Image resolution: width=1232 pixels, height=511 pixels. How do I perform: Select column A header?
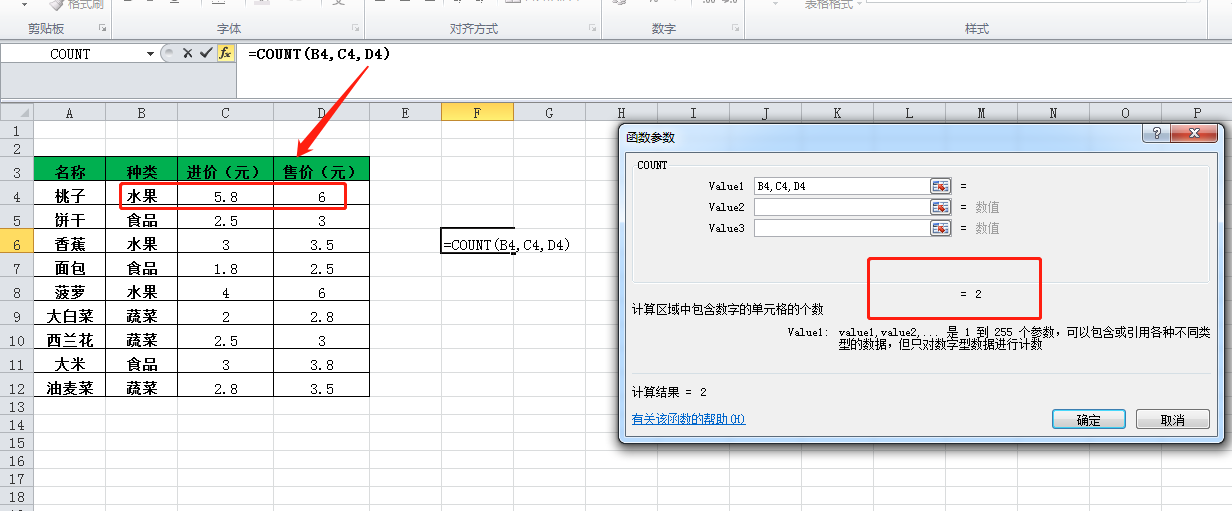(x=69, y=113)
